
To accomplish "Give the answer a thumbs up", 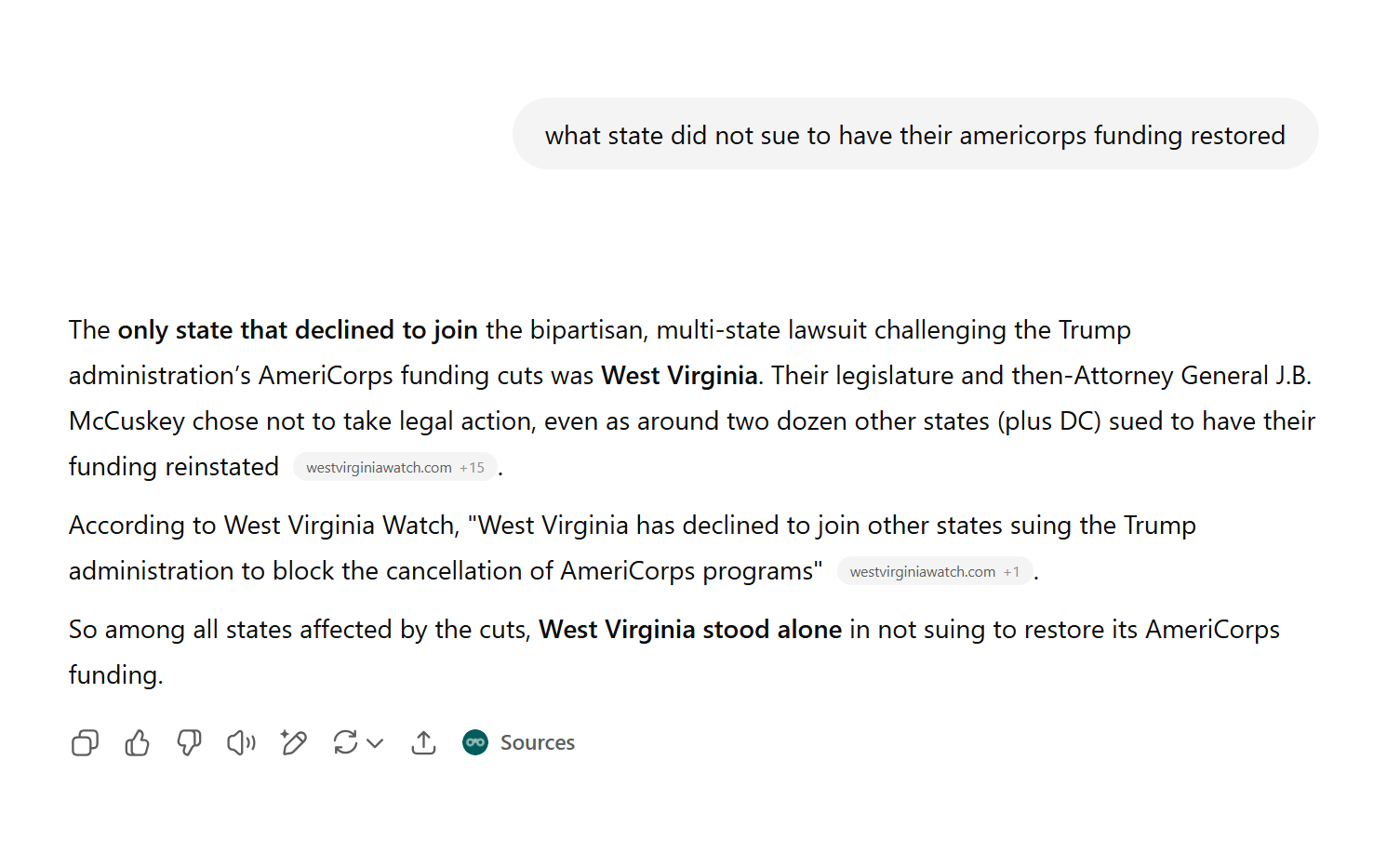I will [x=137, y=742].
